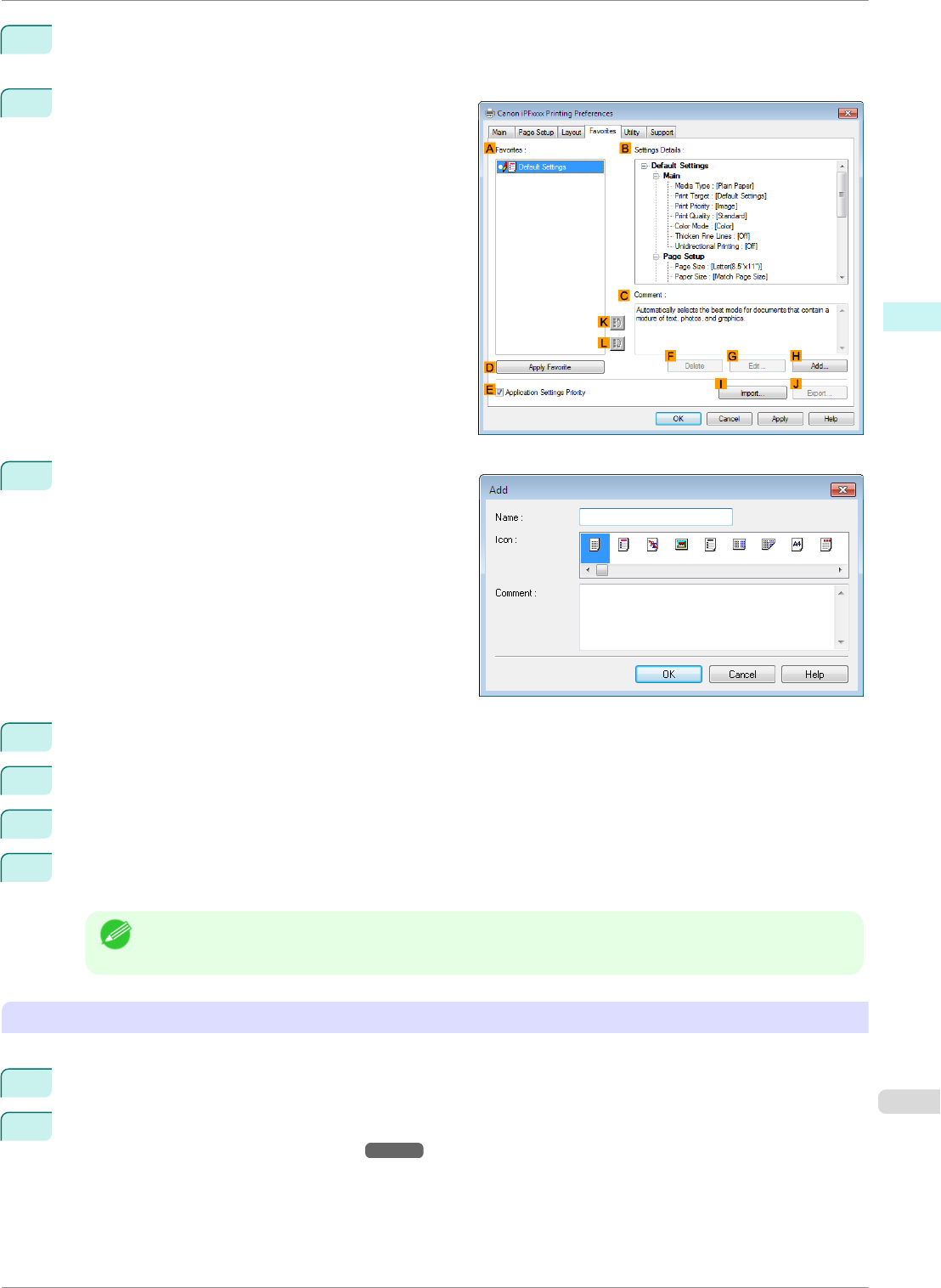Click the Icon list horizontal scrollbar thumb
The width and height of the screenshot is (941, 1288).
tap(602, 570)
